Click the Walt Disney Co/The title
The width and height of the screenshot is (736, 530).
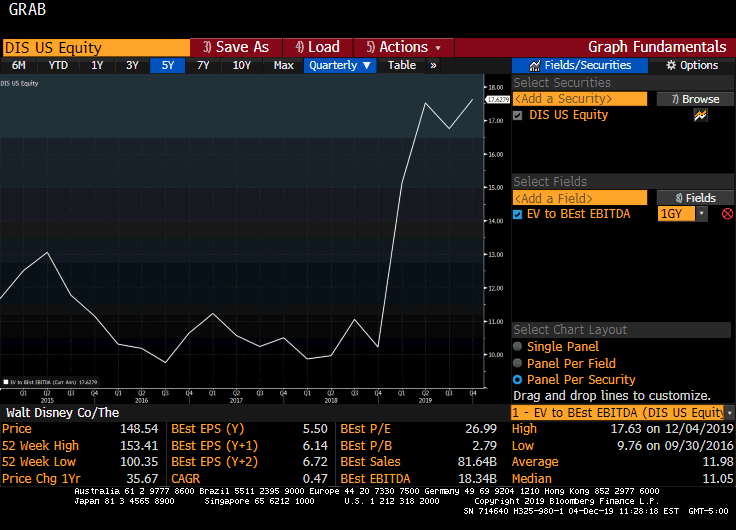pos(62,413)
